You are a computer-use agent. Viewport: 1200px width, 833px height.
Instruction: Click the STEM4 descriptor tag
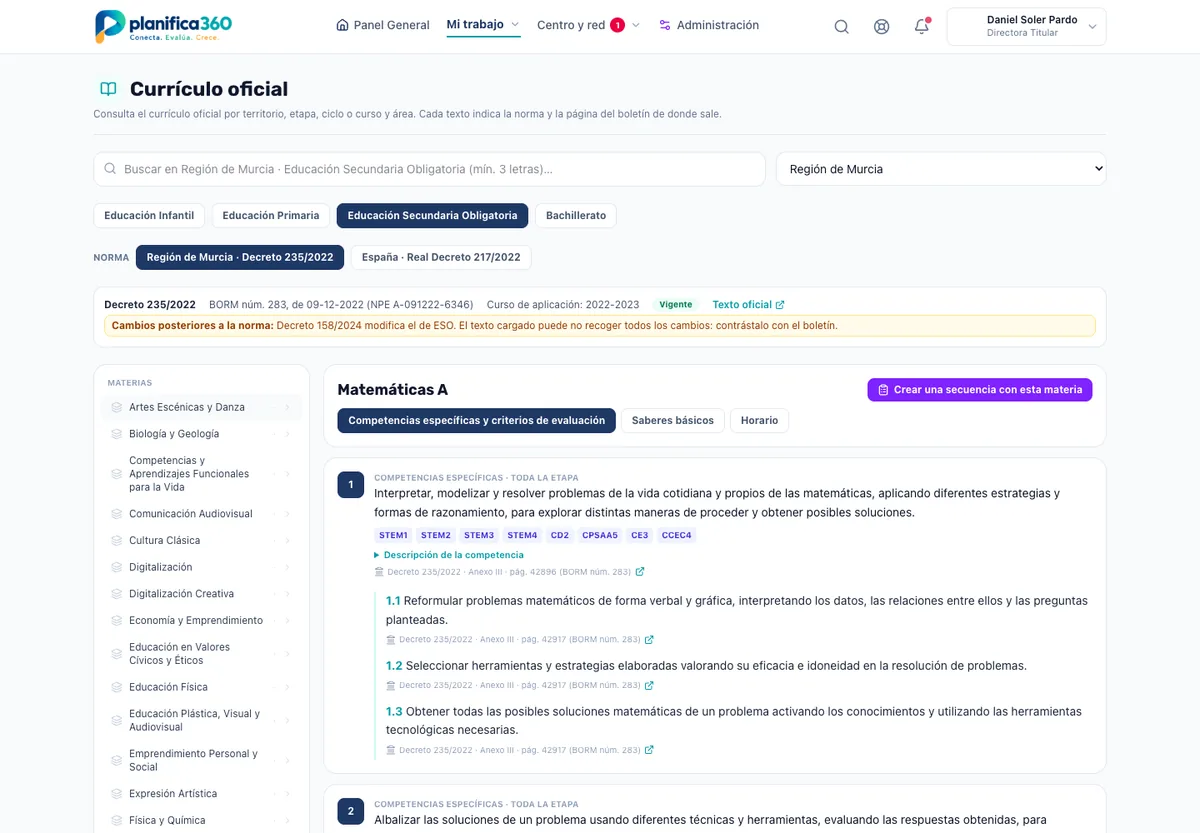pos(522,535)
